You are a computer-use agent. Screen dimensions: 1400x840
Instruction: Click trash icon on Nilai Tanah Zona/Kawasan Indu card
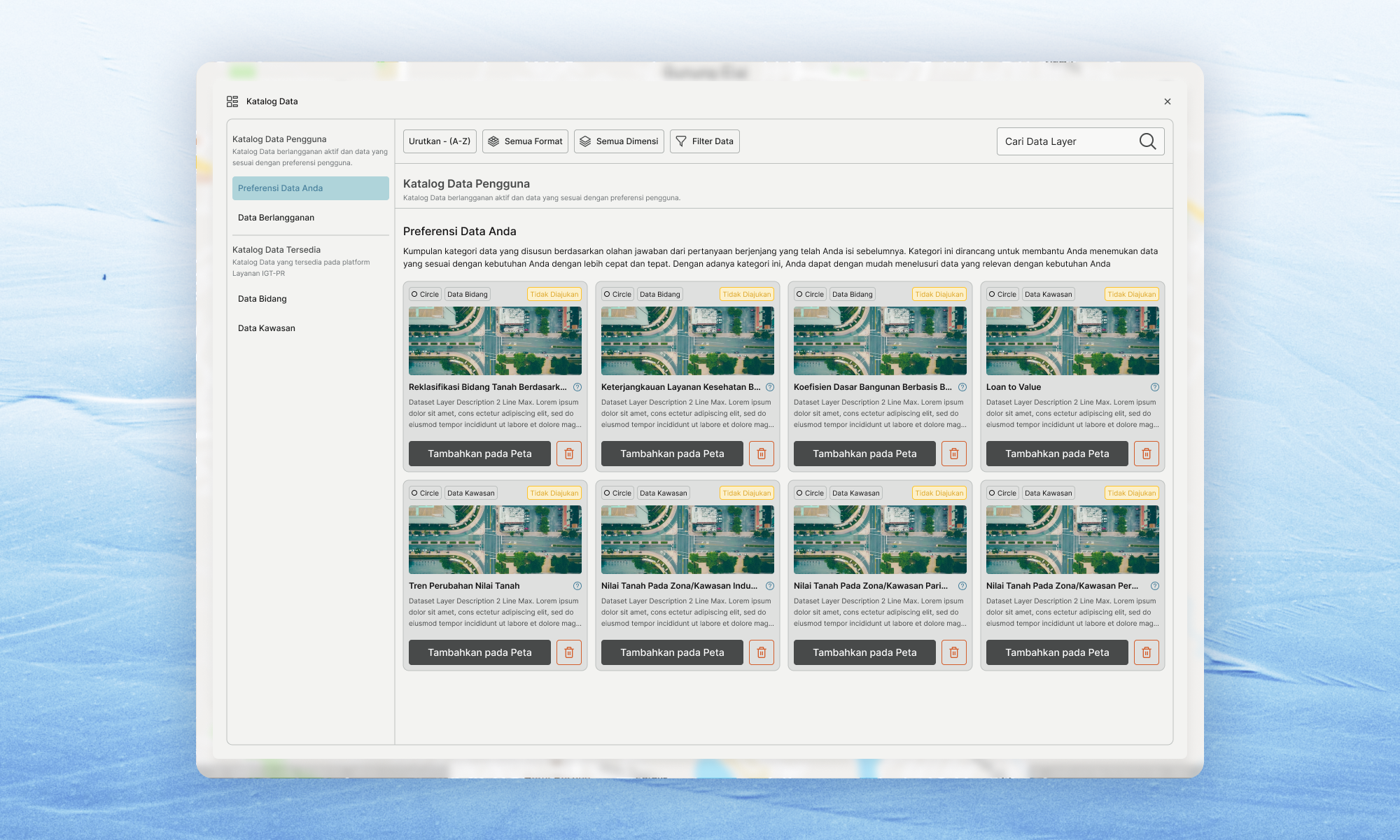[x=761, y=652]
